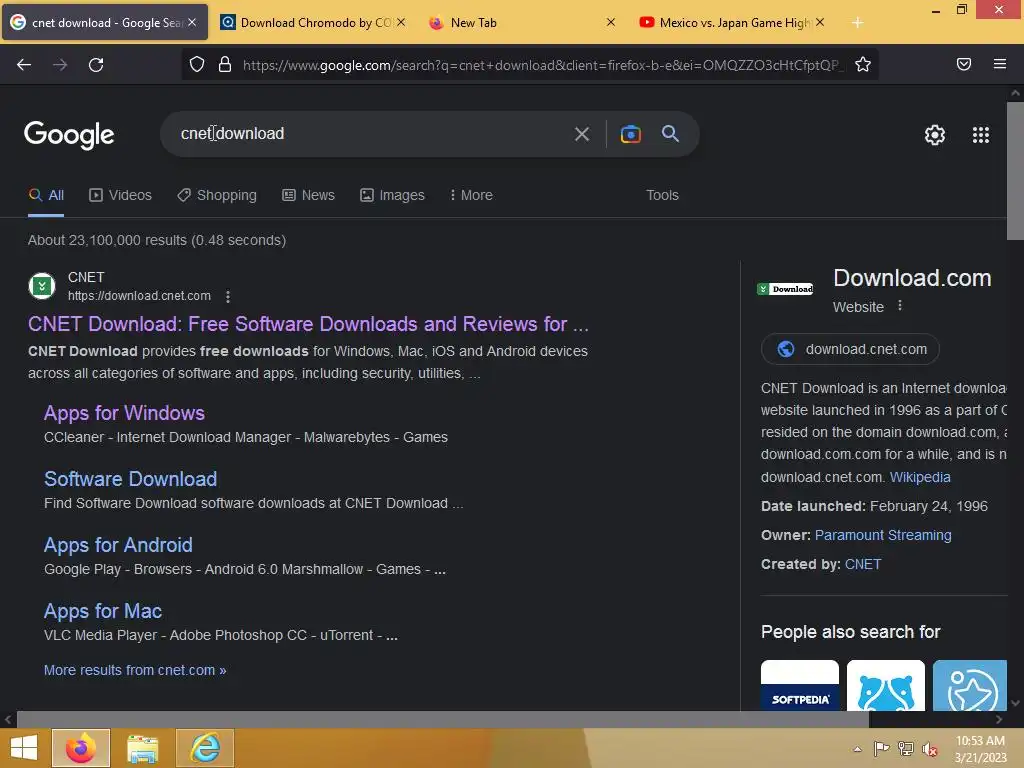Launch Internet Explorer from taskbar
Viewport: 1024px width, 768px height.
(204, 748)
